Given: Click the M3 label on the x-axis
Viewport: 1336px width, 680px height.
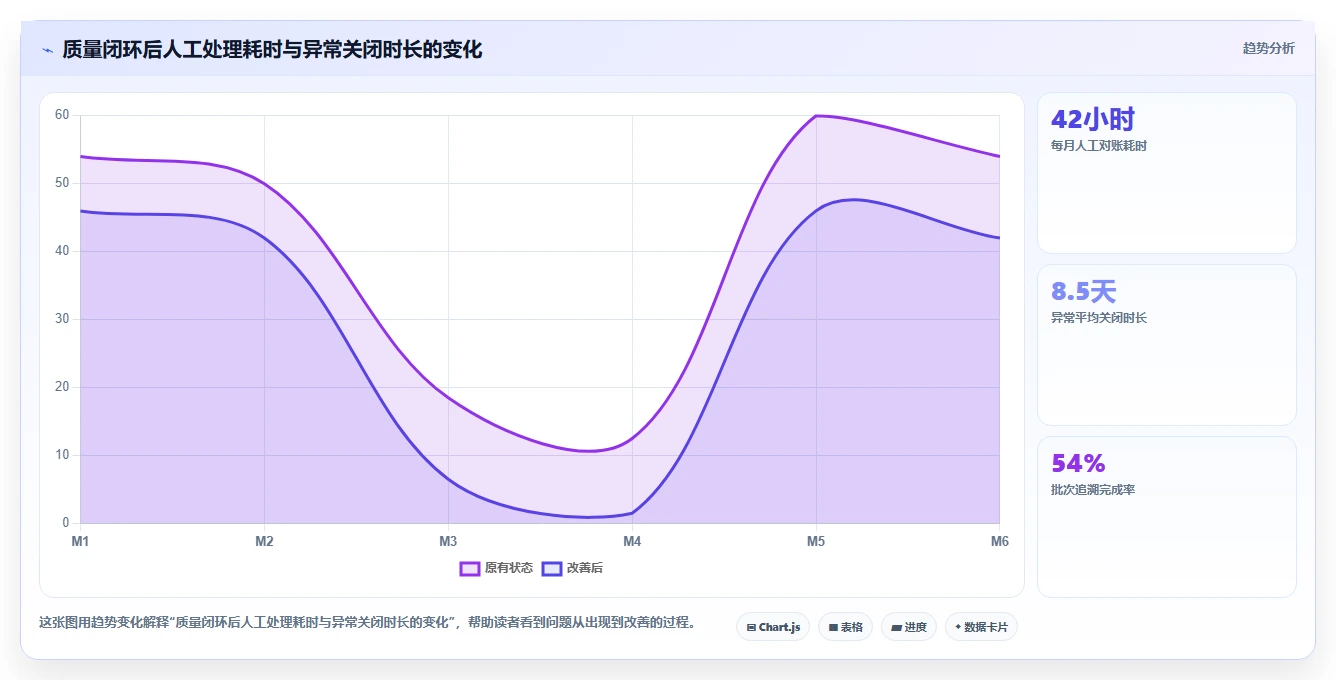Looking at the screenshot, I should point(448,541).
